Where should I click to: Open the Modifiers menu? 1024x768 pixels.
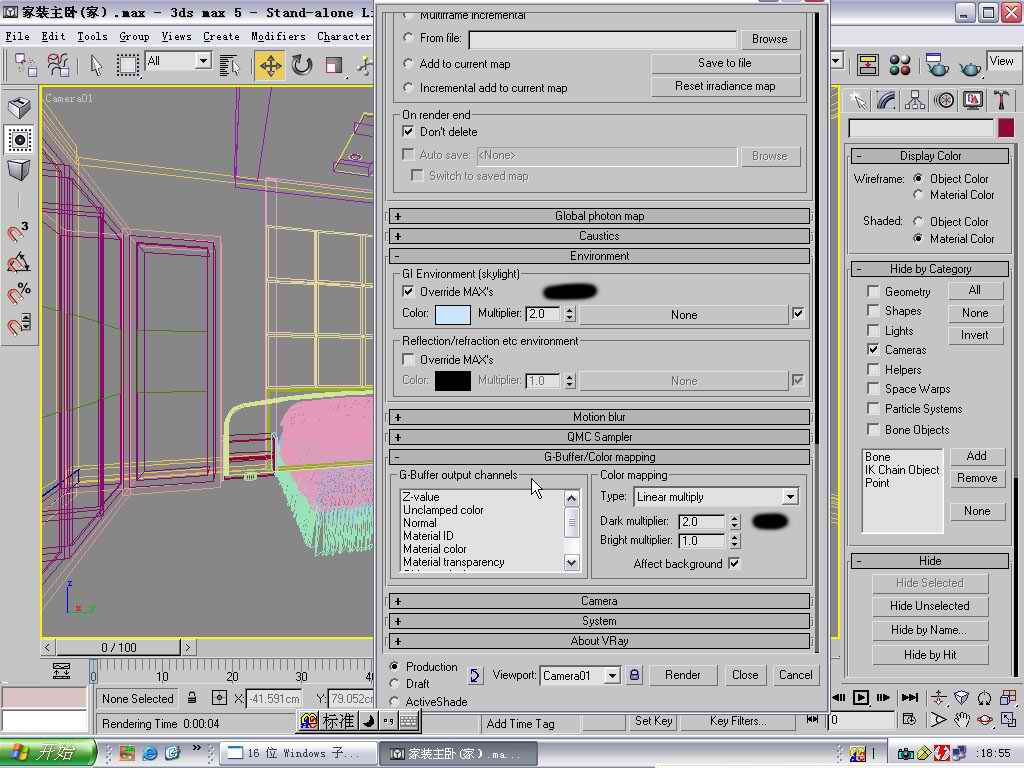(278, 36)
